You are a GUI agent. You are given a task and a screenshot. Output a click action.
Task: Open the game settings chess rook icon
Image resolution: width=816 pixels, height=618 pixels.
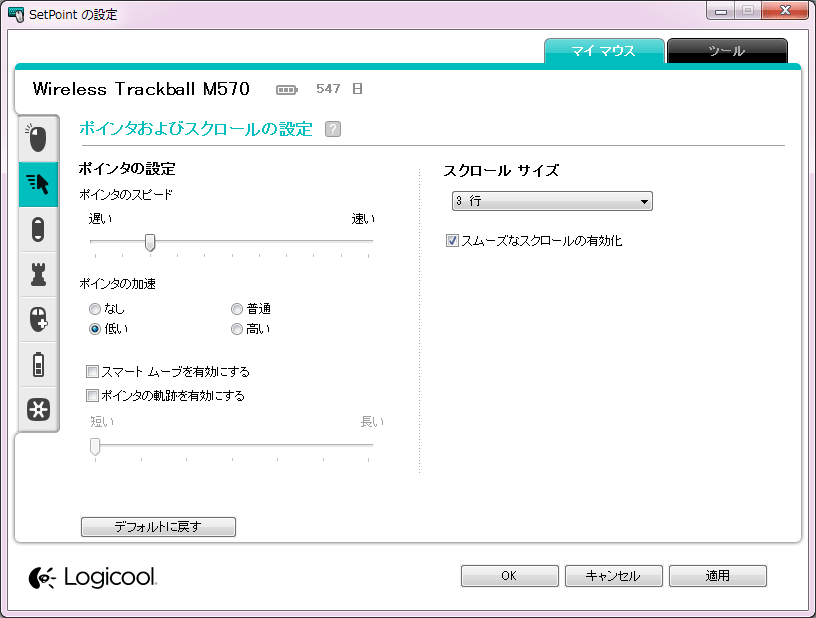tap(38, 274)
